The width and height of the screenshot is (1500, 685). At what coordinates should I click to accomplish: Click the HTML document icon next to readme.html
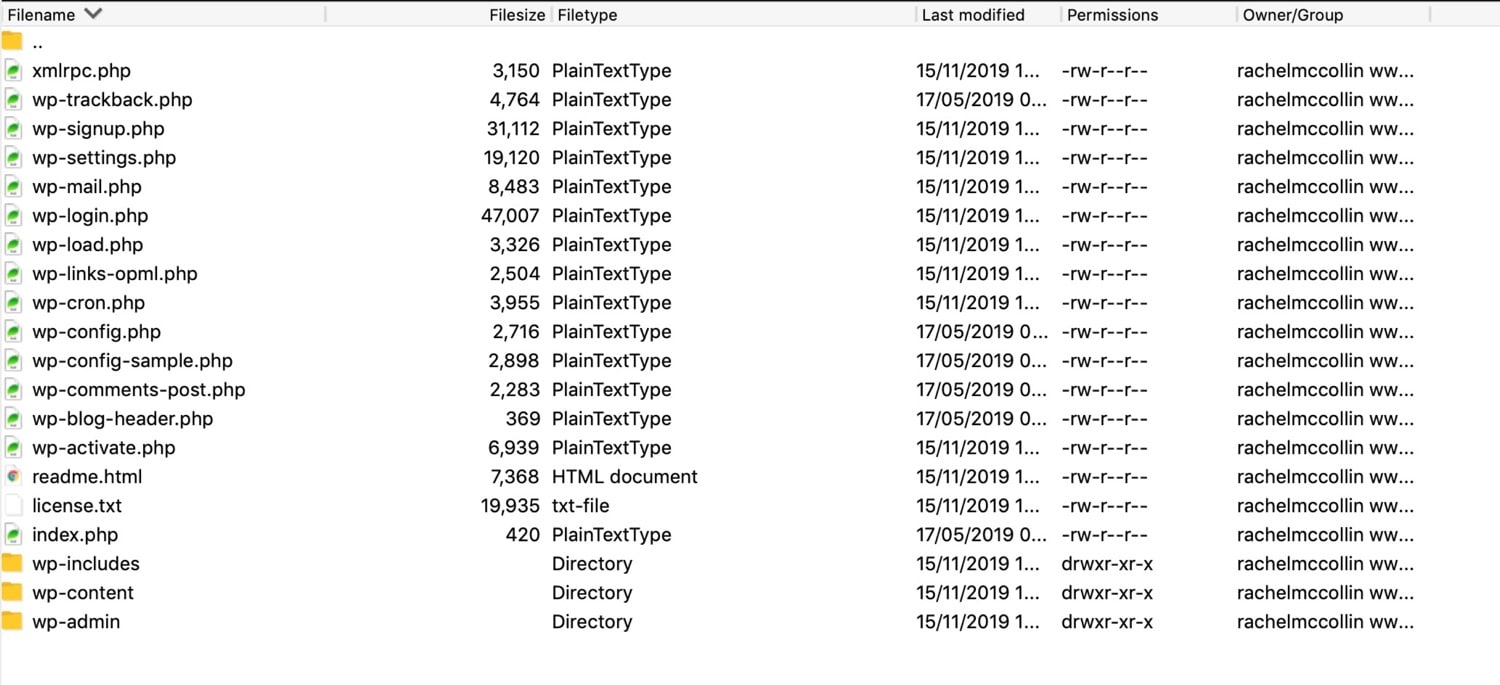tap(14, 477)
